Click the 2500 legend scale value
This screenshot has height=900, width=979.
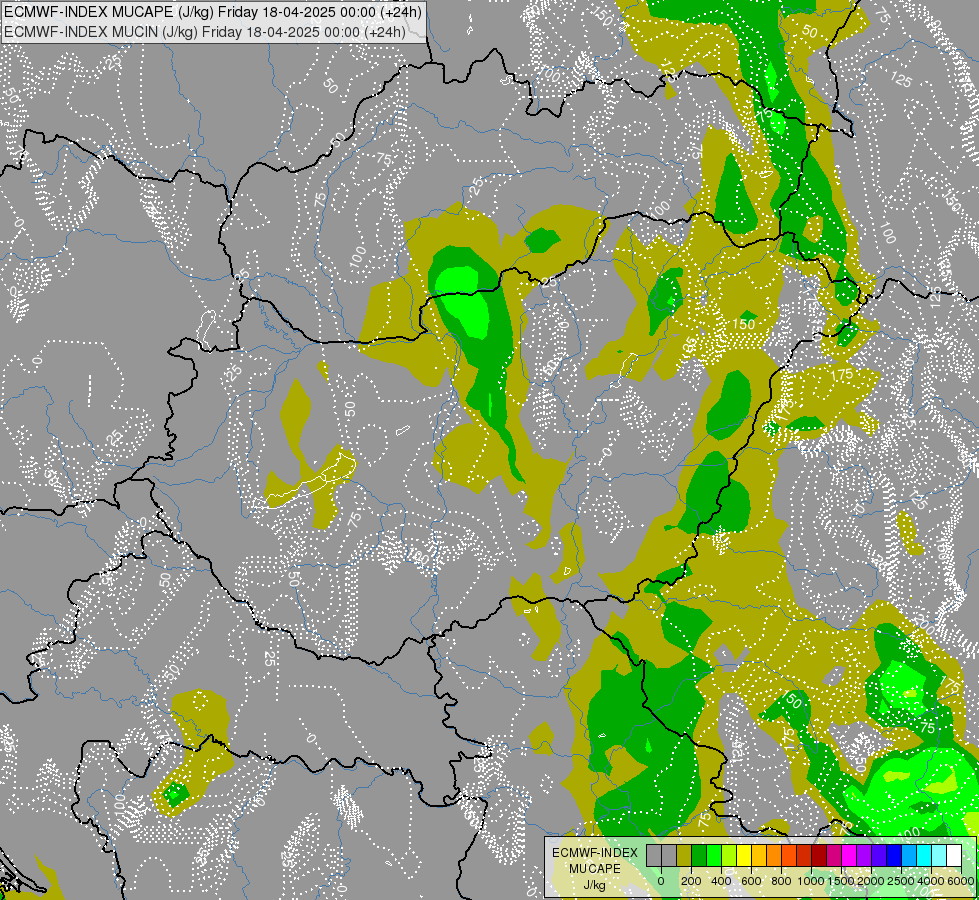[x=901, y=881]
